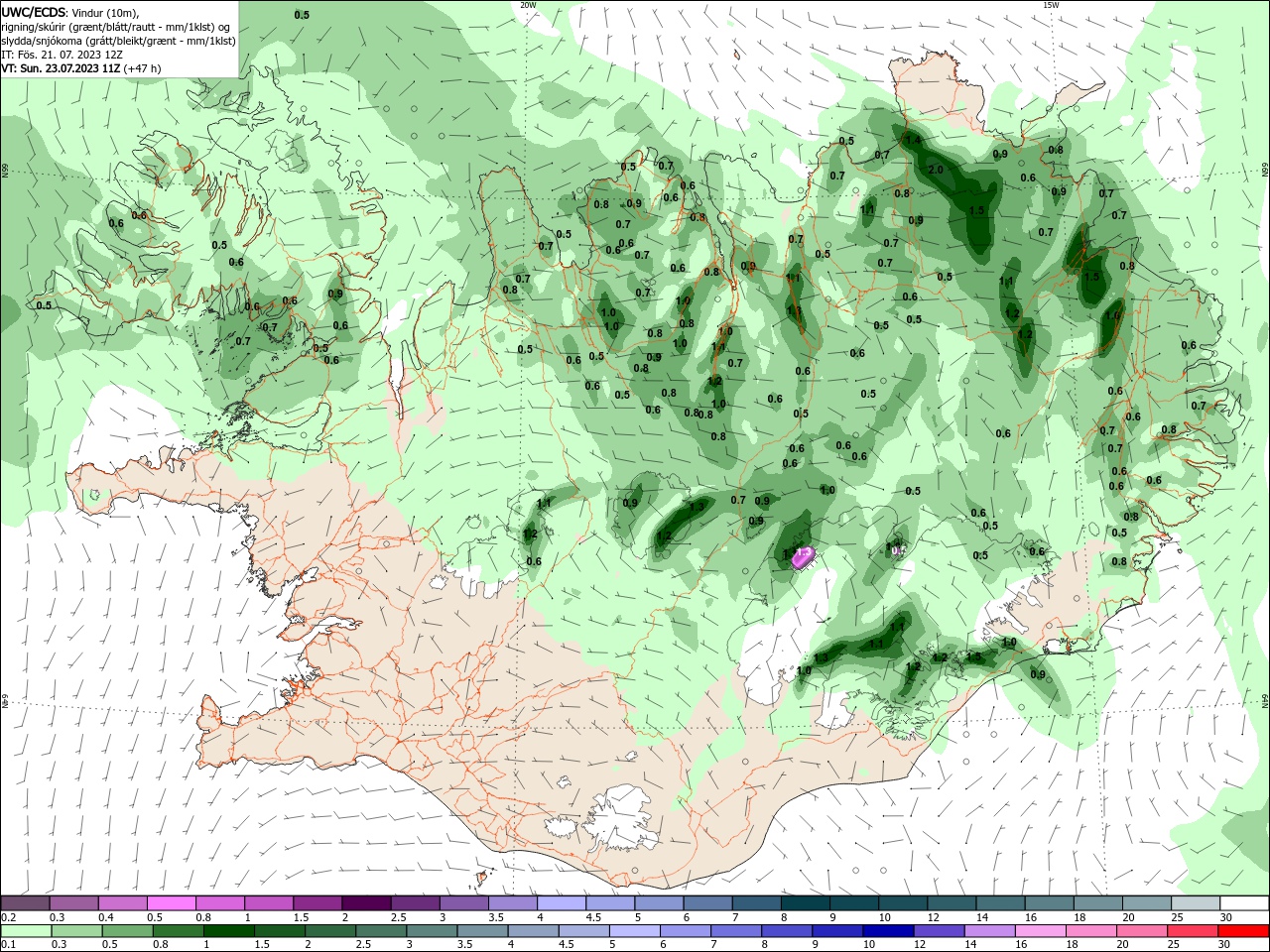Click the 3.5 lavender swatch in upper legend row

pyautogui.click(x=513, y=902)
